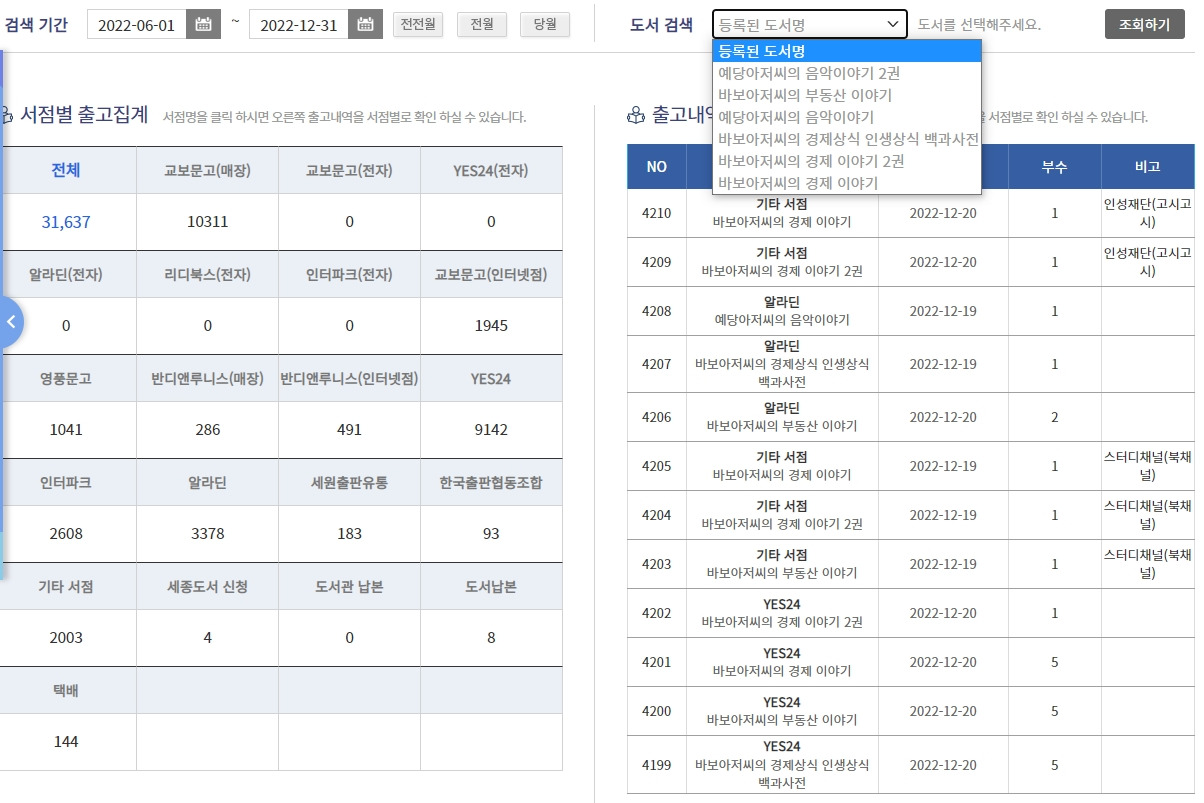Click the 조회하기 search button
Screen dimensions: 1204x803
[x=1144, y=24]
